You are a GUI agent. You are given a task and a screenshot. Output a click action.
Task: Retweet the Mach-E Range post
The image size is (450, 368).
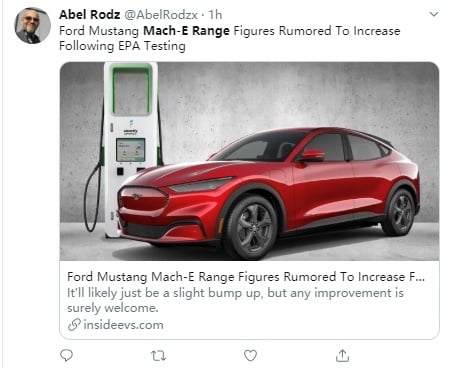coord(158,356)
